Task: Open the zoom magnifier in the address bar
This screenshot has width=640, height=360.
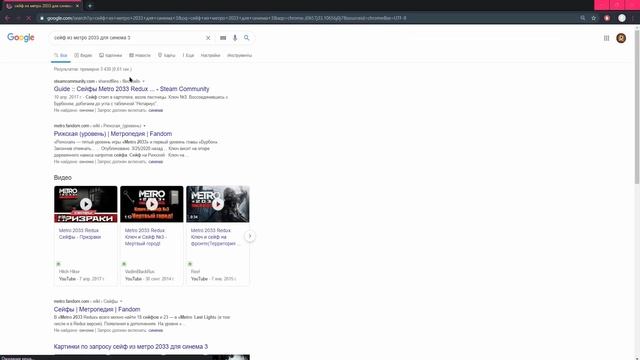Action: tap(583, 18)
